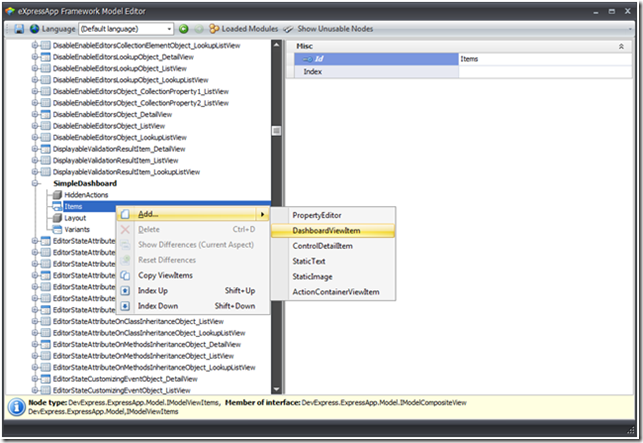This screenshot has width=643, height=443.
Task: Select the Variants tree node
Action: click(77, 229)
